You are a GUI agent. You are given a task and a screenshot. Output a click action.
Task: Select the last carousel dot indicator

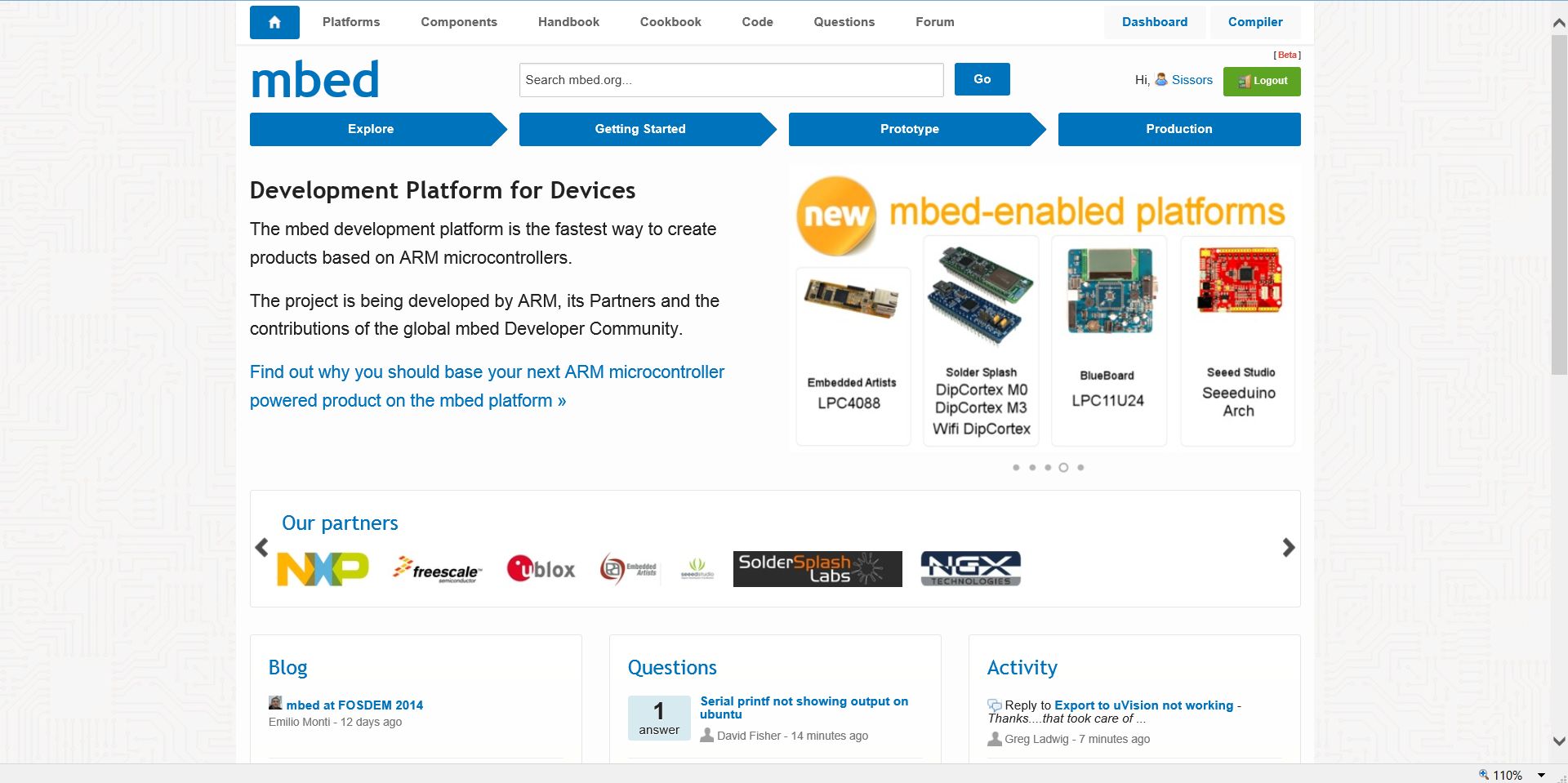point(1080,468)
